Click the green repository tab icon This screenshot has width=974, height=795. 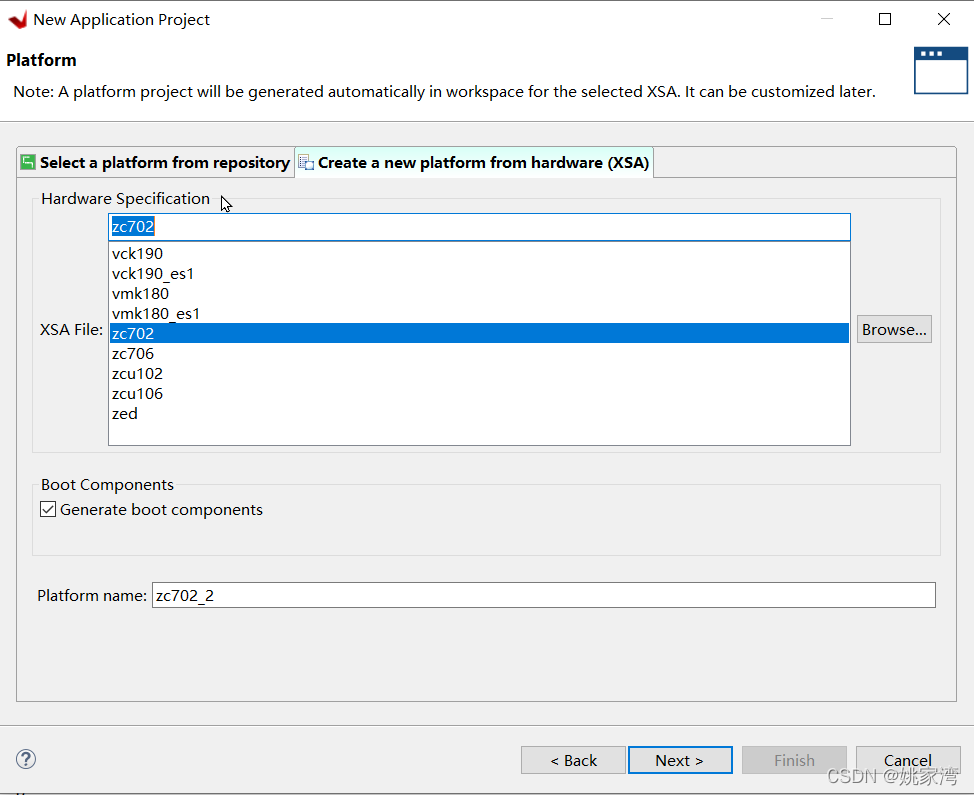click(x=28, y=162)
